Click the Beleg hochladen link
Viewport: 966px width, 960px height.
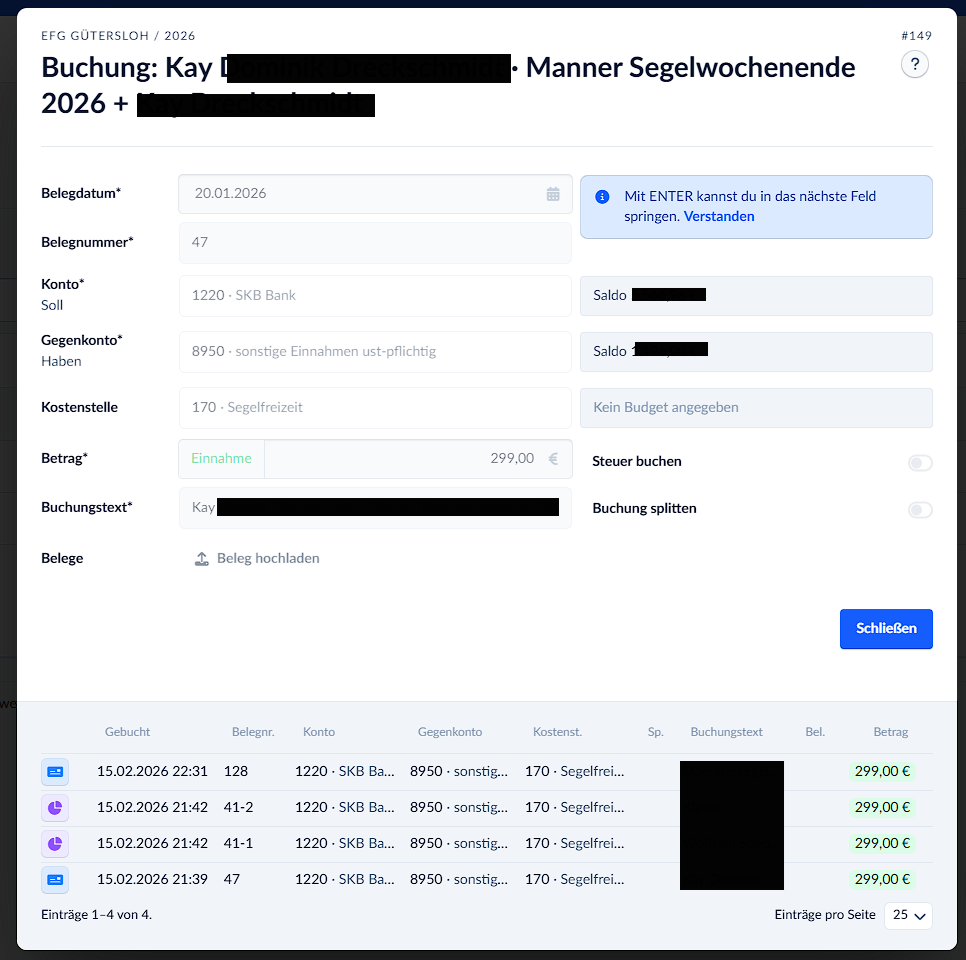tap(268, 559)
